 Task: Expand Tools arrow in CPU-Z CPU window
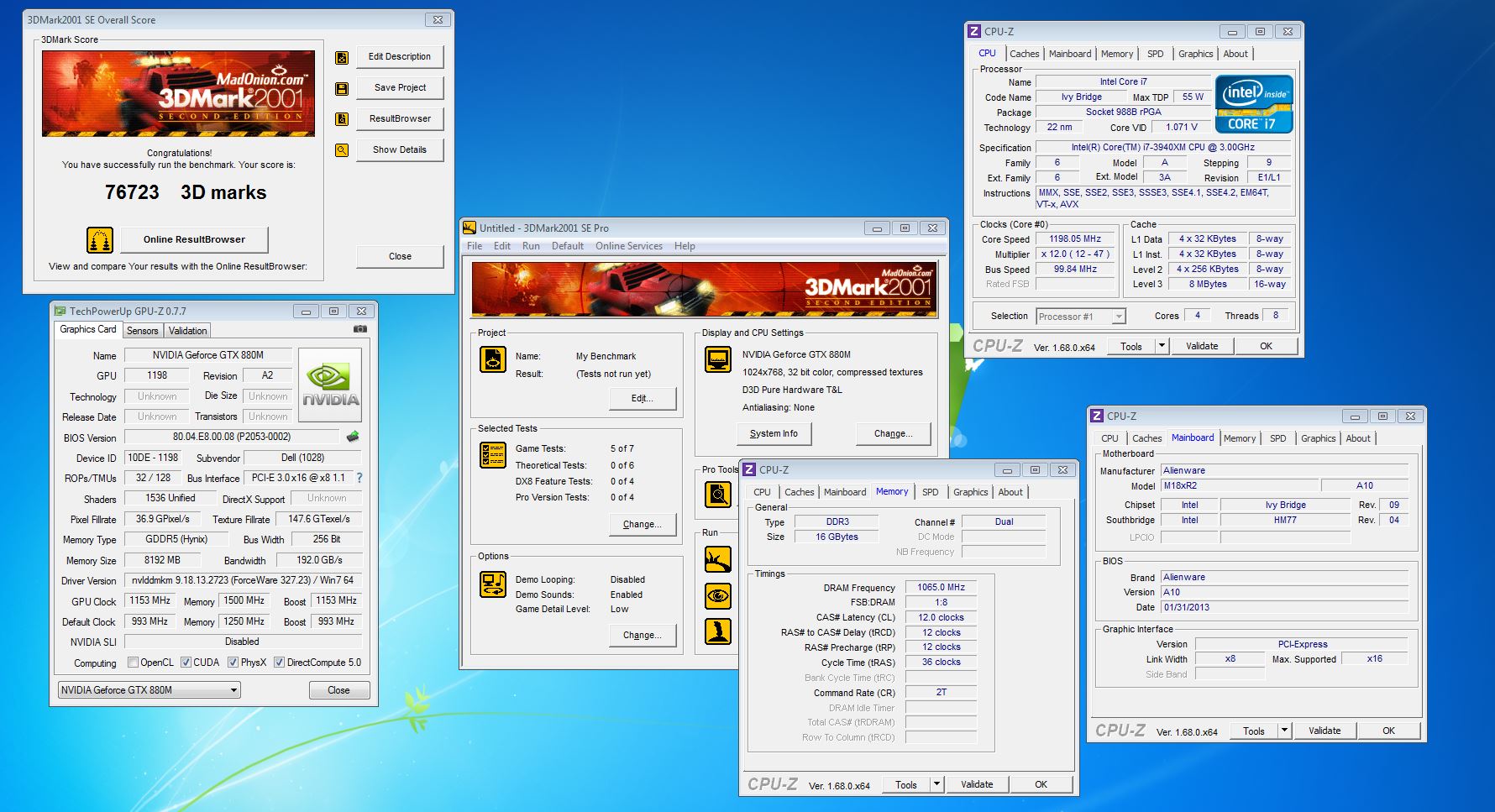(1162, 346)
